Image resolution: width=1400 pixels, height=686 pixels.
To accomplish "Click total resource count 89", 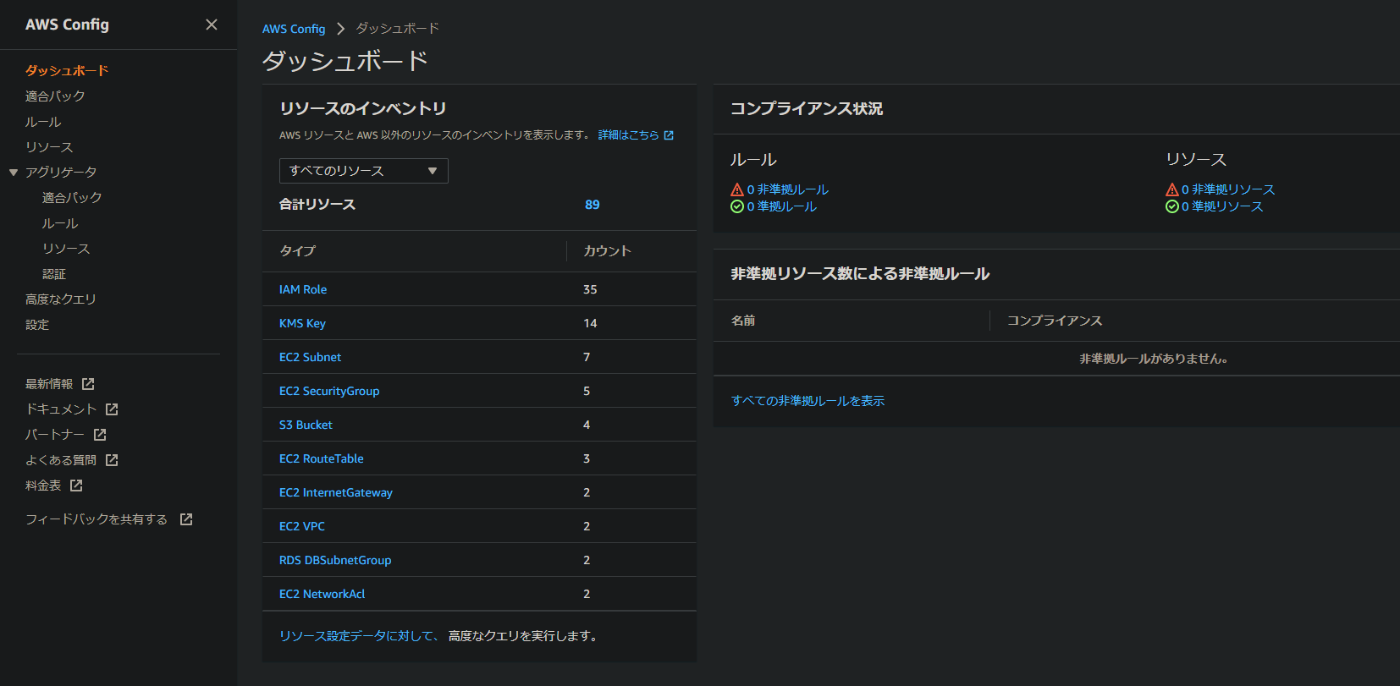I will [592, 205].
